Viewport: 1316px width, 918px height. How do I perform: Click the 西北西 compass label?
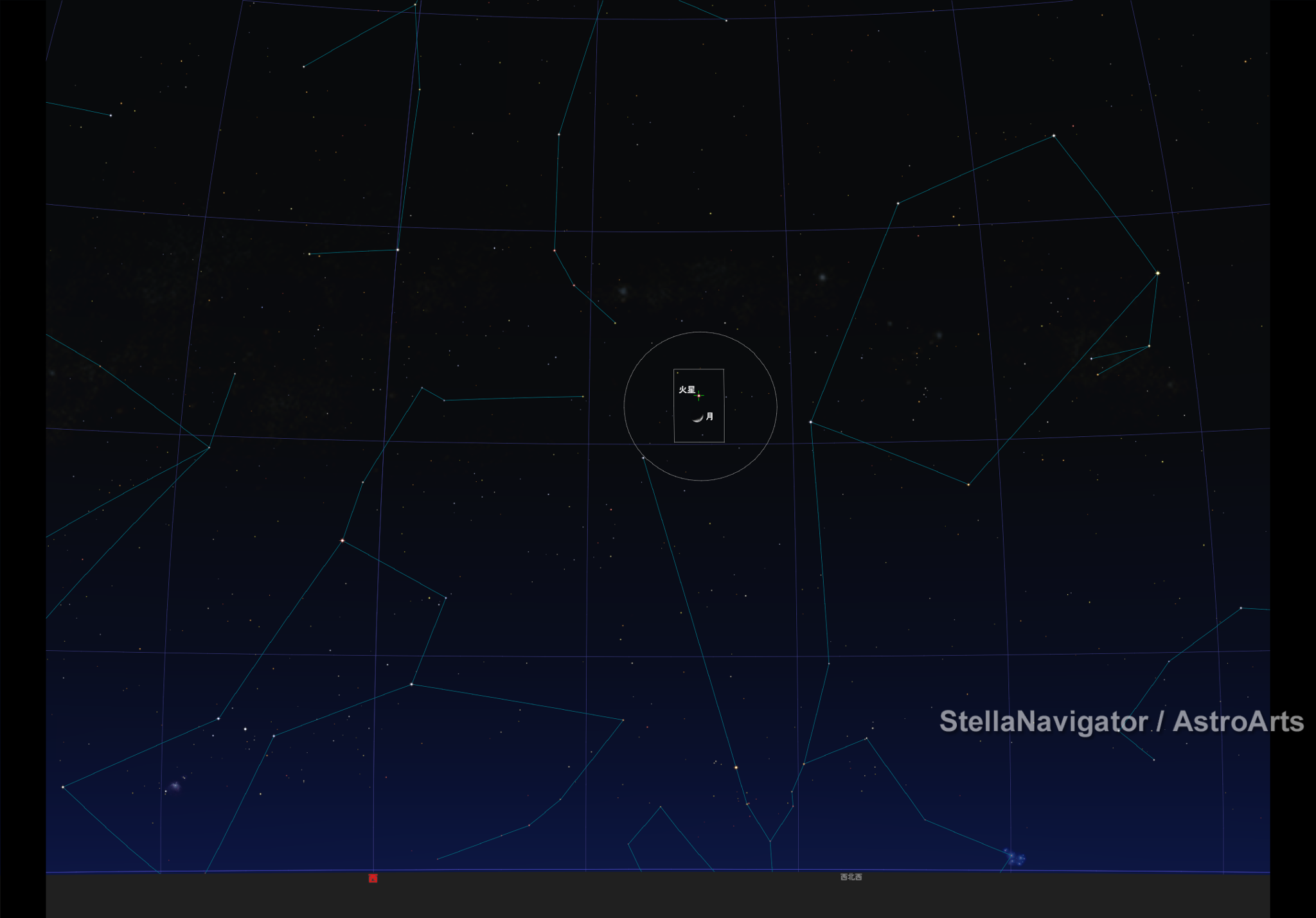pos(851,877)
